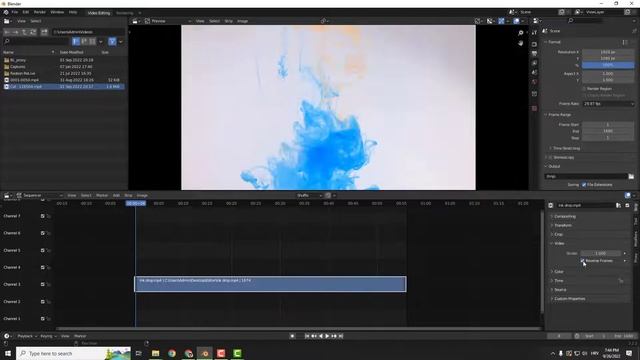This screenshot has width=640, height=360.
Task: Sort files by Date Modified column
Action: 71,52
